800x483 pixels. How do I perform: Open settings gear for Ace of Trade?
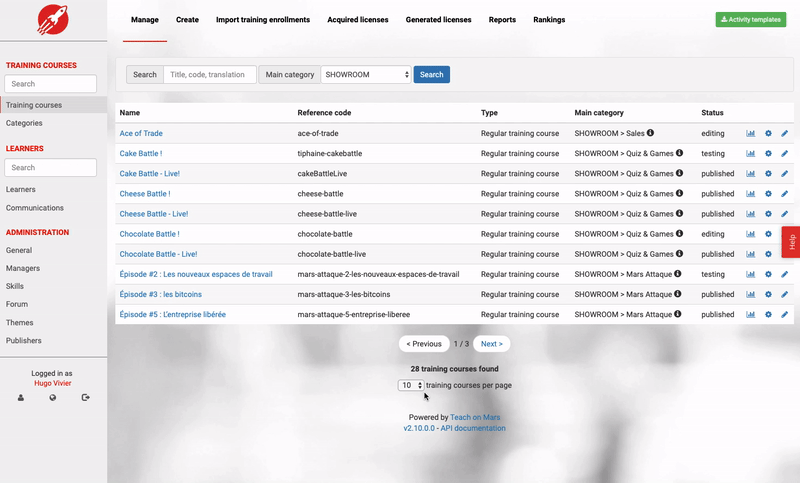[x=768, y=133]
